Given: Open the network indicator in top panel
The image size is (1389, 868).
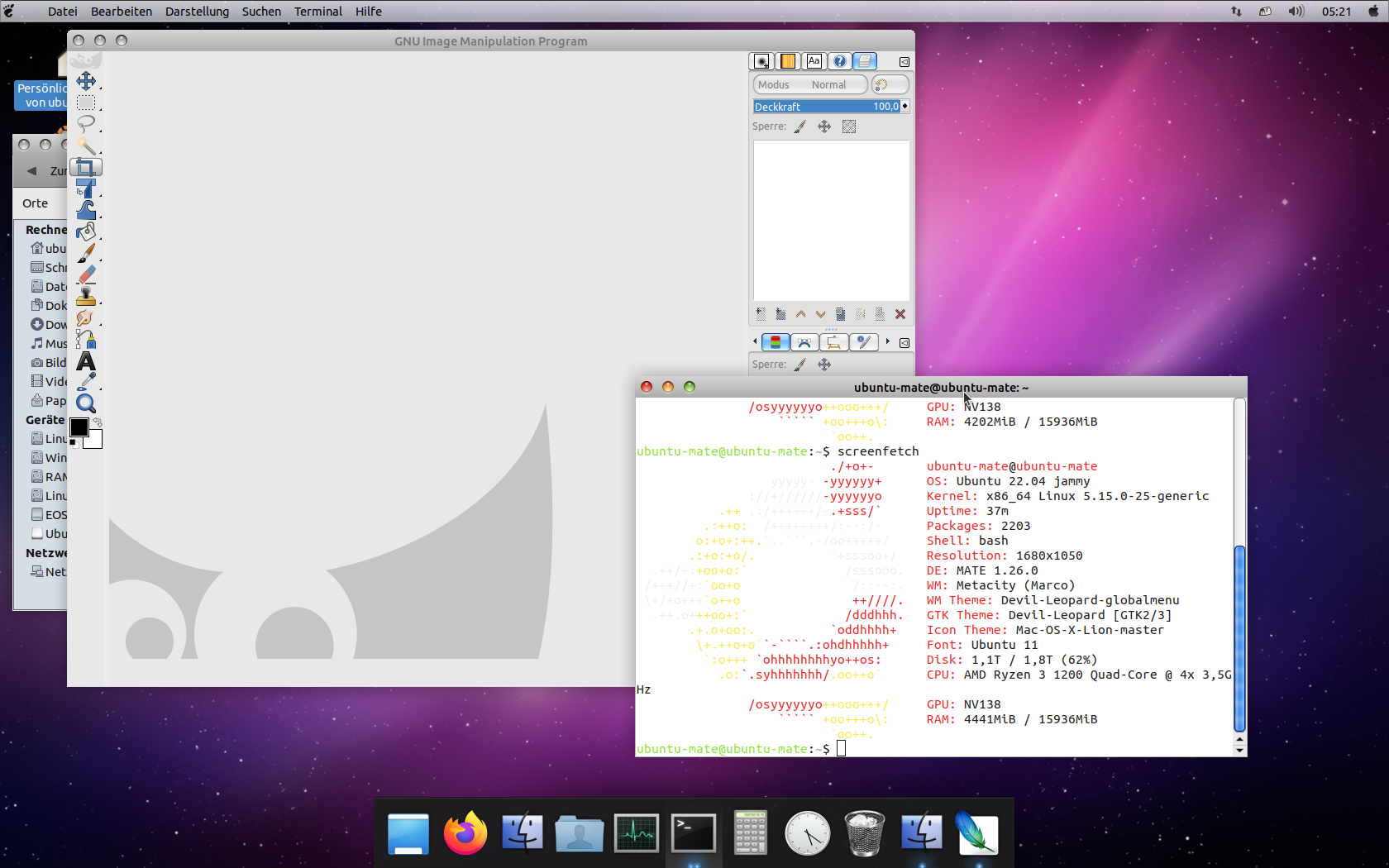Looking at the screenshot, I should 1236,12.
